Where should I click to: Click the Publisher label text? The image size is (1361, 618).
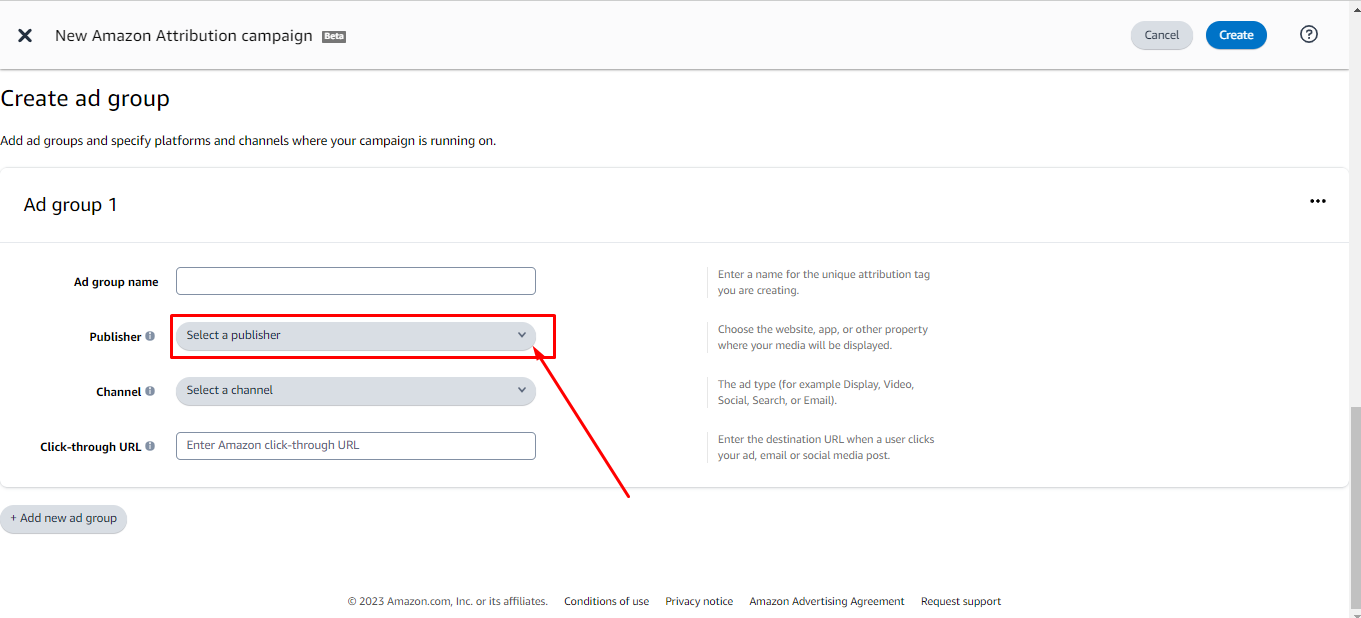coord(115,337)
